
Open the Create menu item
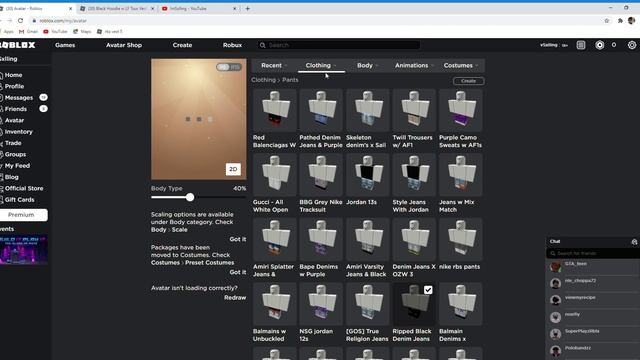[x=182, y=45]
